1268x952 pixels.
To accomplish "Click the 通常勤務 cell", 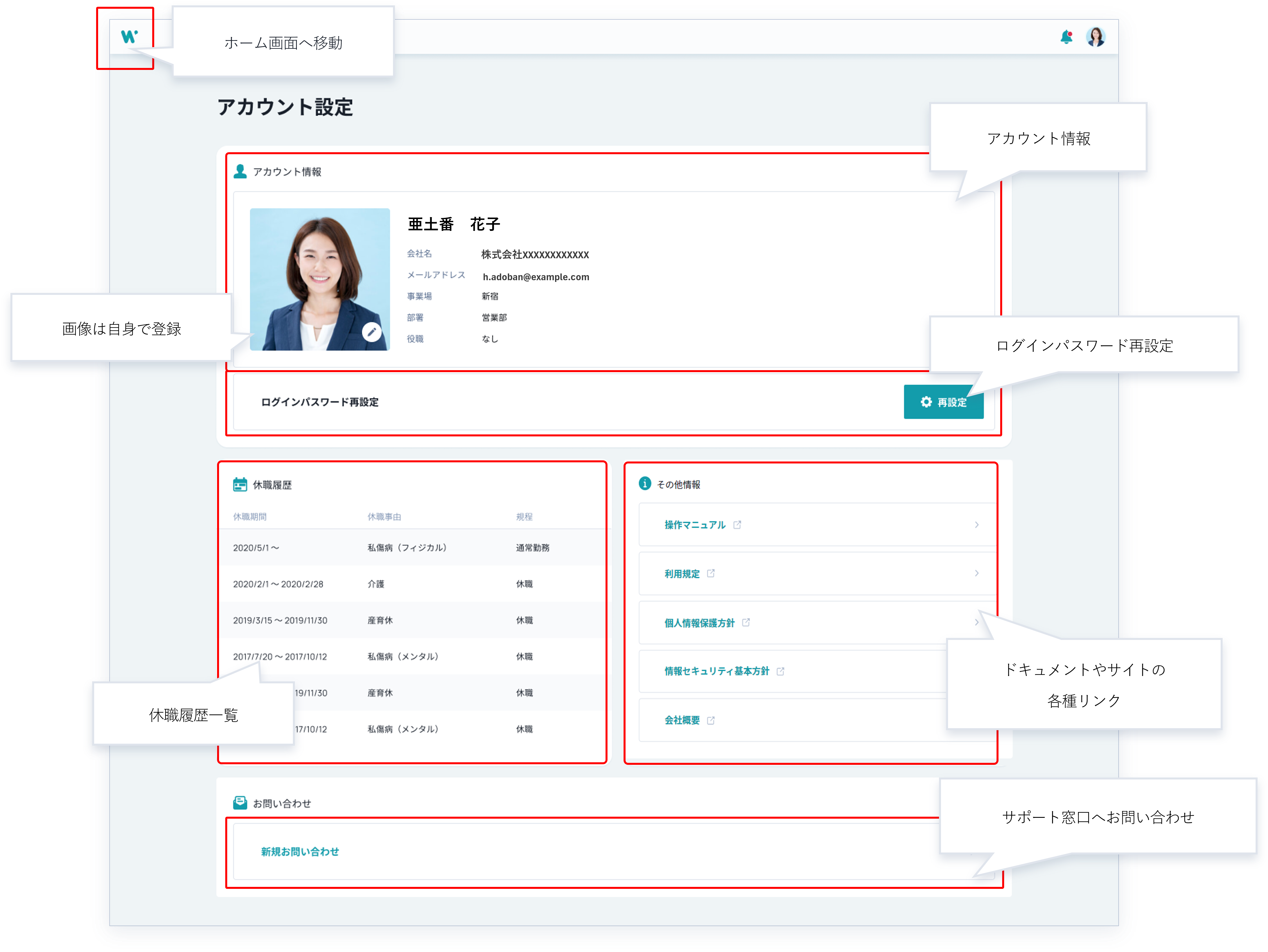I will tap(533, 547).
